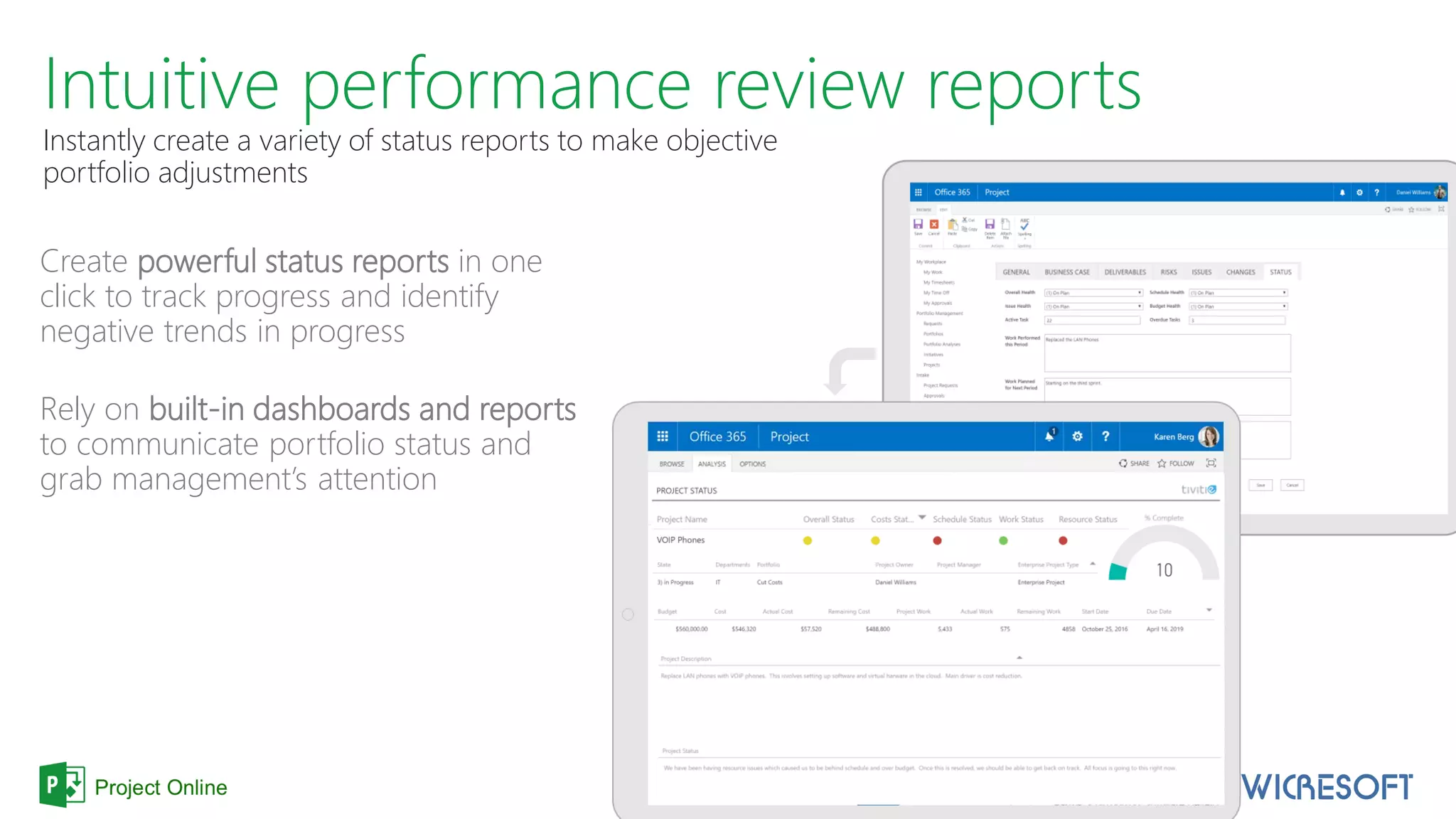Click Office 365 in Karen Berg's window
The width and height of the screenshot is (1456, 819).
coord(717,437)
